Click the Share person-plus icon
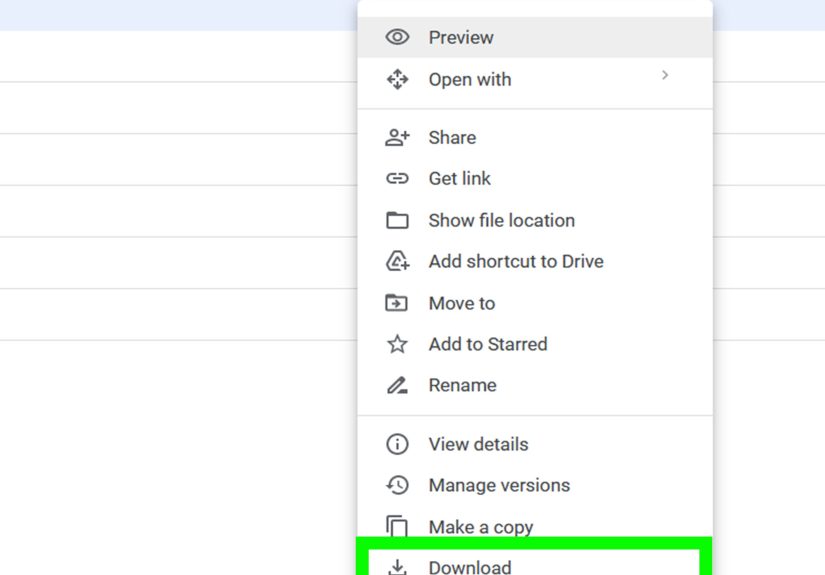 click(x=397, y=137)
